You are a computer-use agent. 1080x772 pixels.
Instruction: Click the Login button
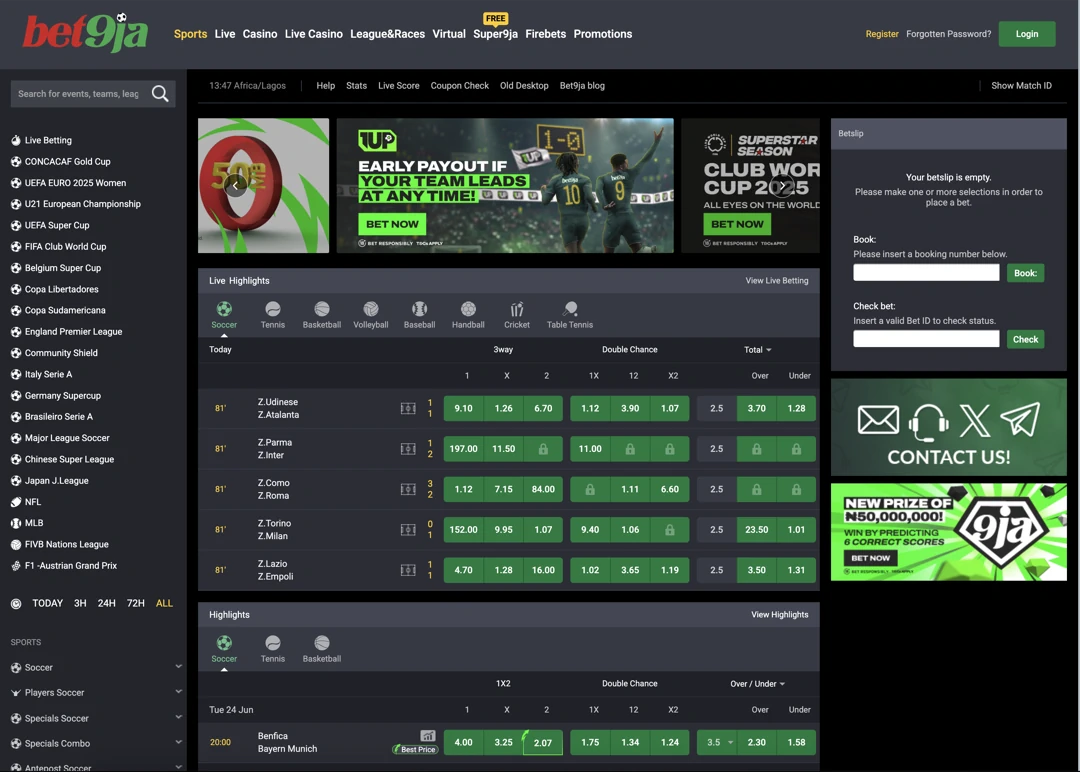[1026, 34]
